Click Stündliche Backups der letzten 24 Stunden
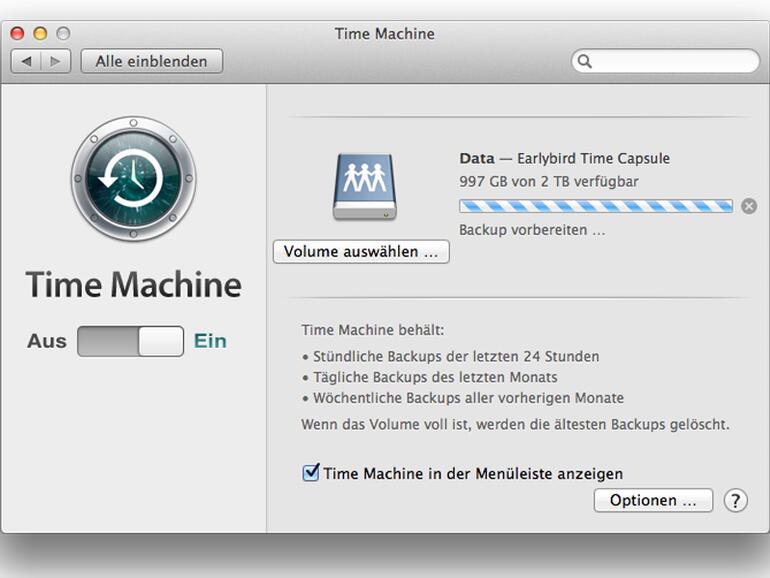 456,357
